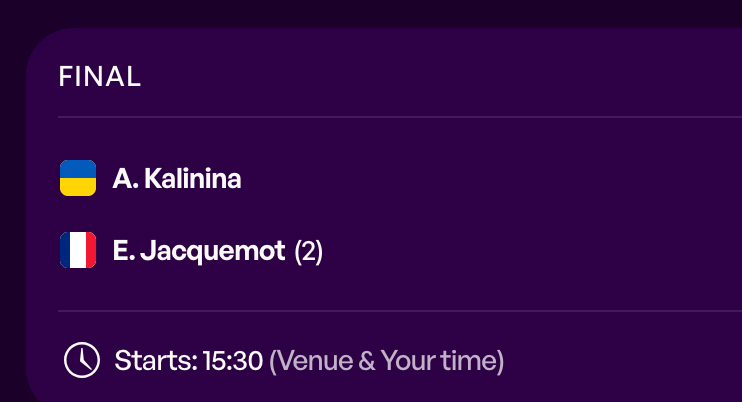Click empty card space right of Kalinina

tap(500, 179)
